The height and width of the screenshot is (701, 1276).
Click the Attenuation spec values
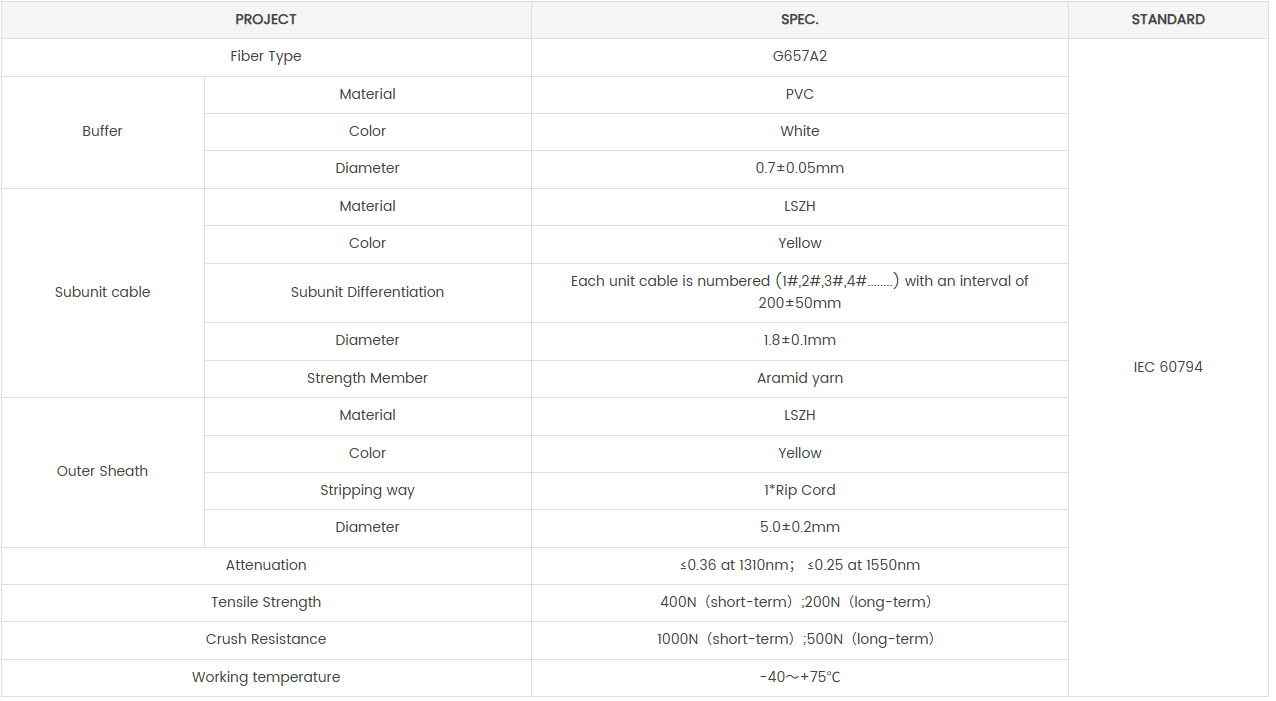pos(799,565)
